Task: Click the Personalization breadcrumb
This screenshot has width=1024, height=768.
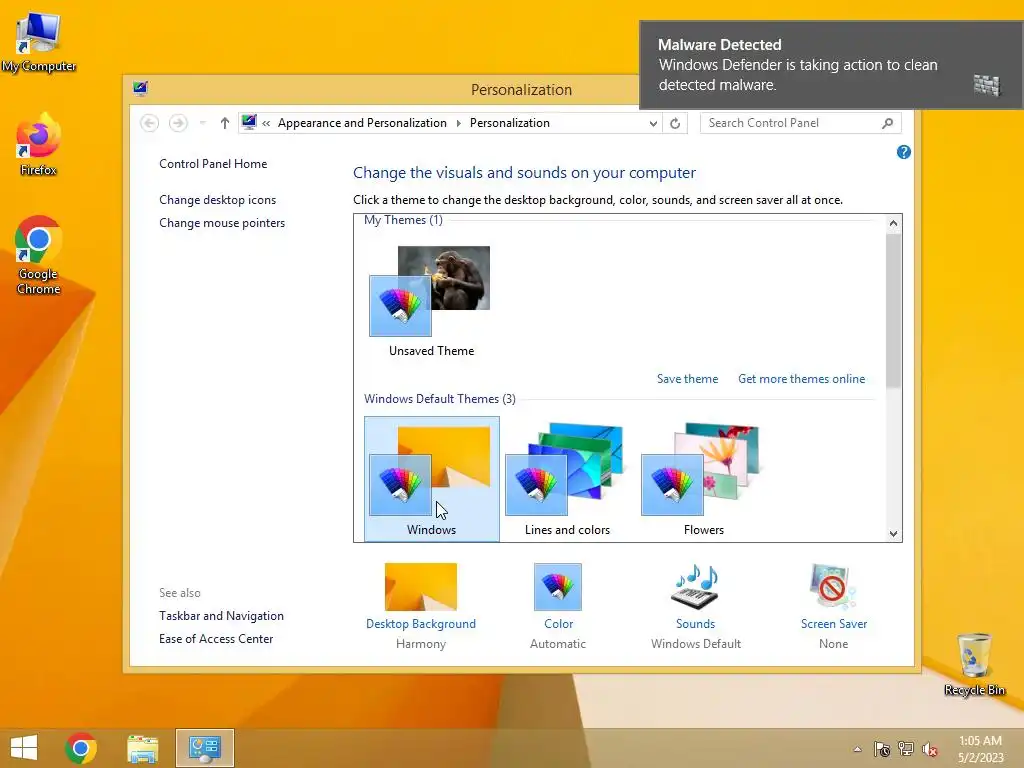Action: 510,123
